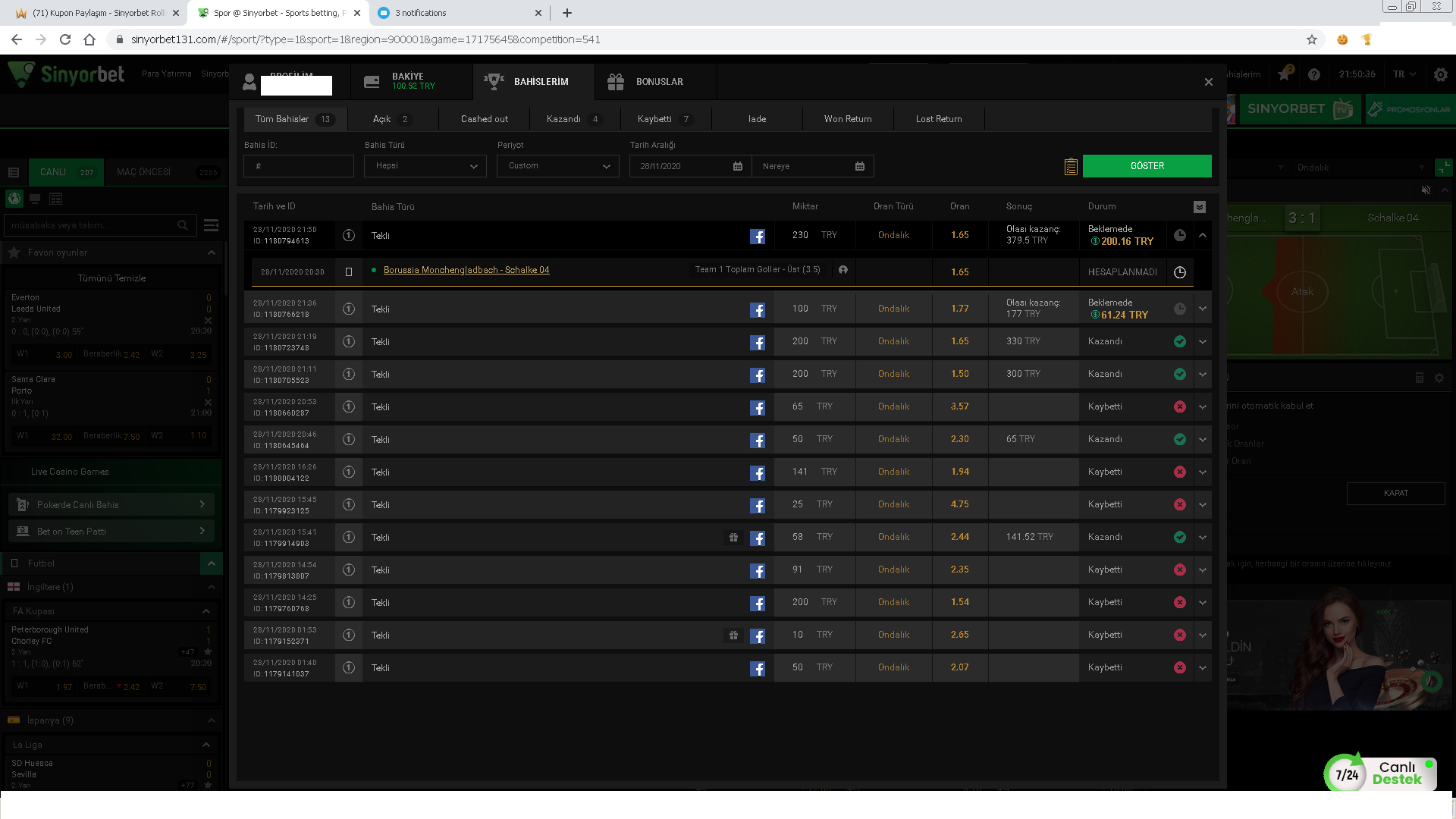Open Canlı Destek live support
The height and width of the screenshot is (819, 1456).
click(1380, 773)
